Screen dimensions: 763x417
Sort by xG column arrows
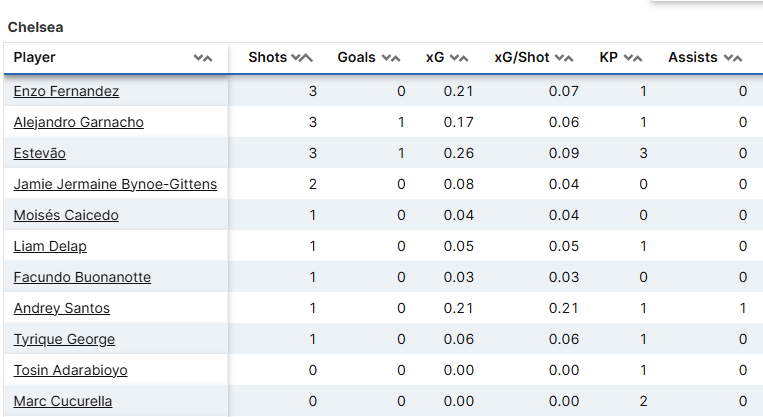coord(459,58)
